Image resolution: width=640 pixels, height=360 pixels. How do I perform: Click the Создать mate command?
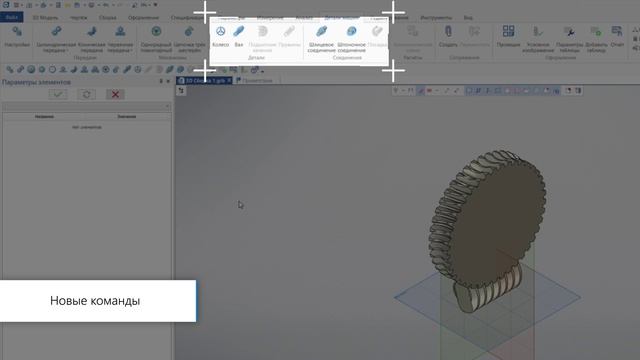click(x=448, y=37)
